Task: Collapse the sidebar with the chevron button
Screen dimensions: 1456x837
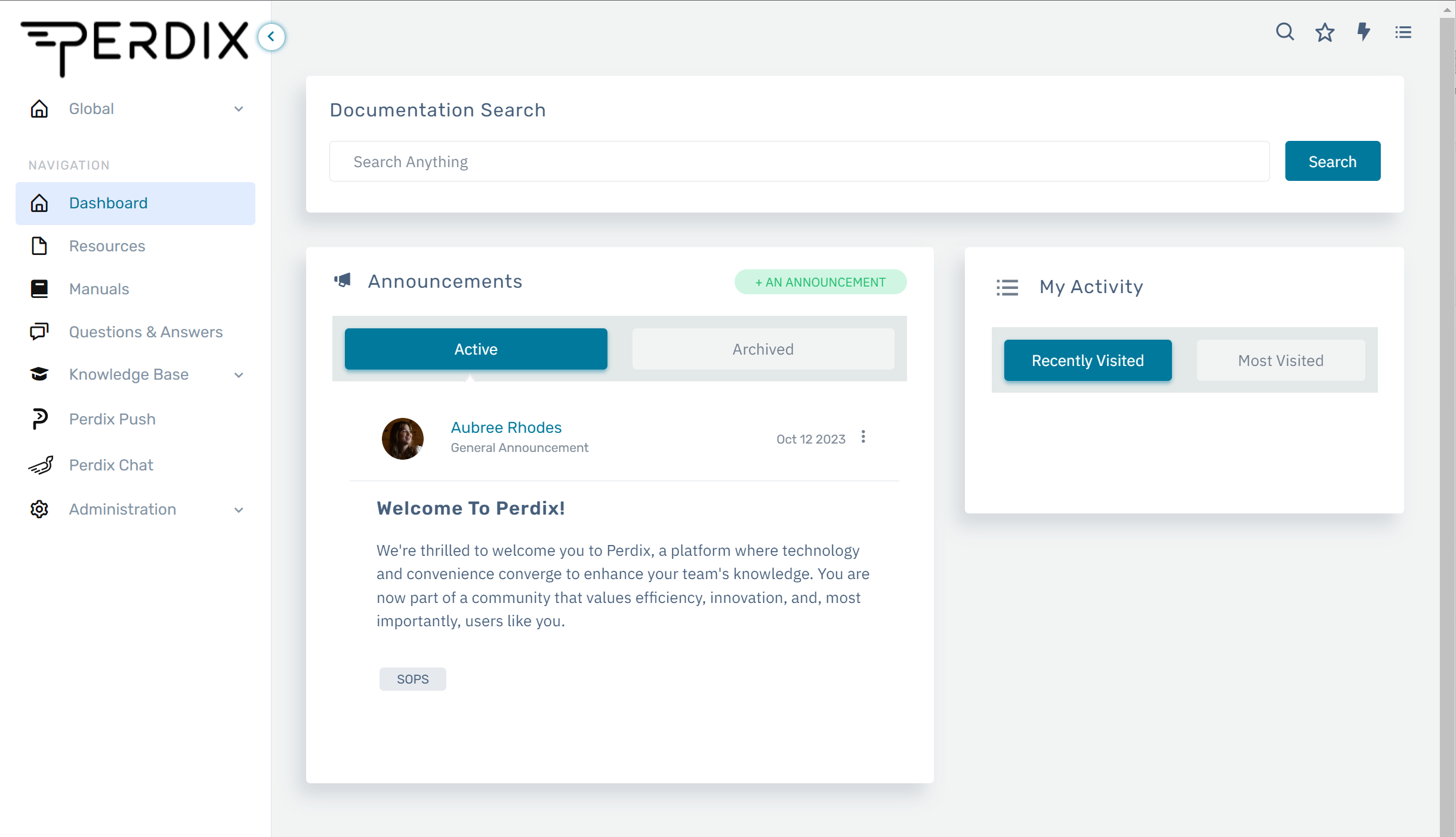Action: [272, 37]
